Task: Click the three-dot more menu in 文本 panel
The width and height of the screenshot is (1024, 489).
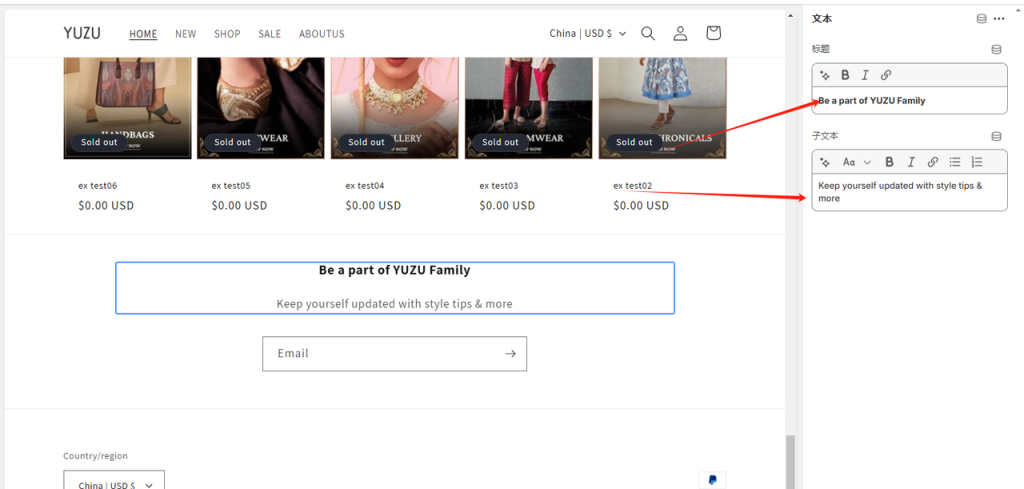Action: [x=999, y=18]
